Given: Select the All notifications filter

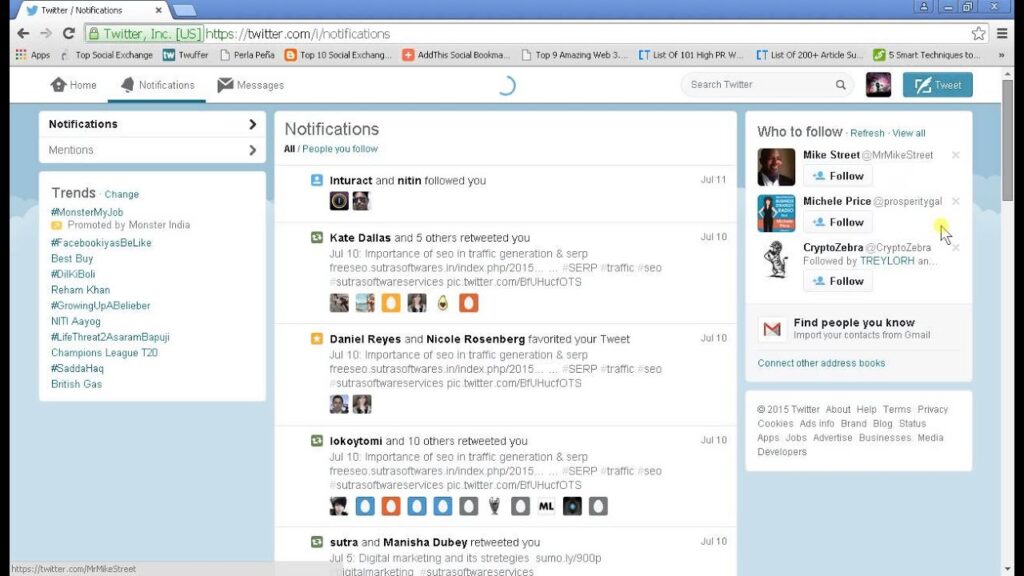Looking at the screenshot, I should (289, 149).
